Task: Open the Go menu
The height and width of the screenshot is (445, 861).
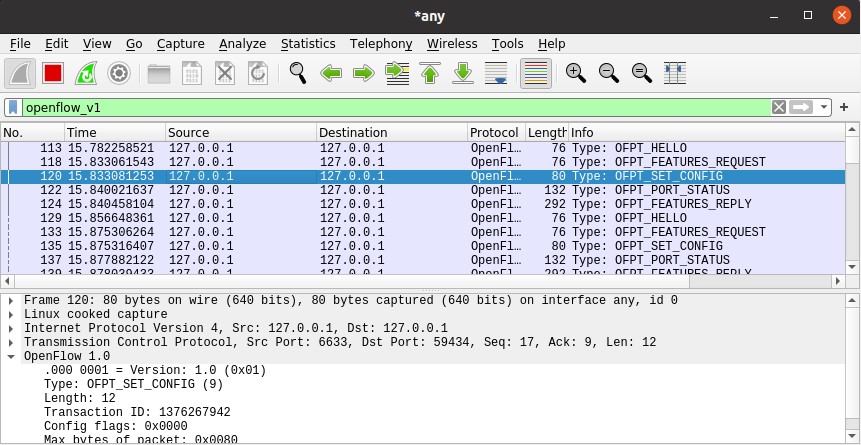Action: (134, 44)
